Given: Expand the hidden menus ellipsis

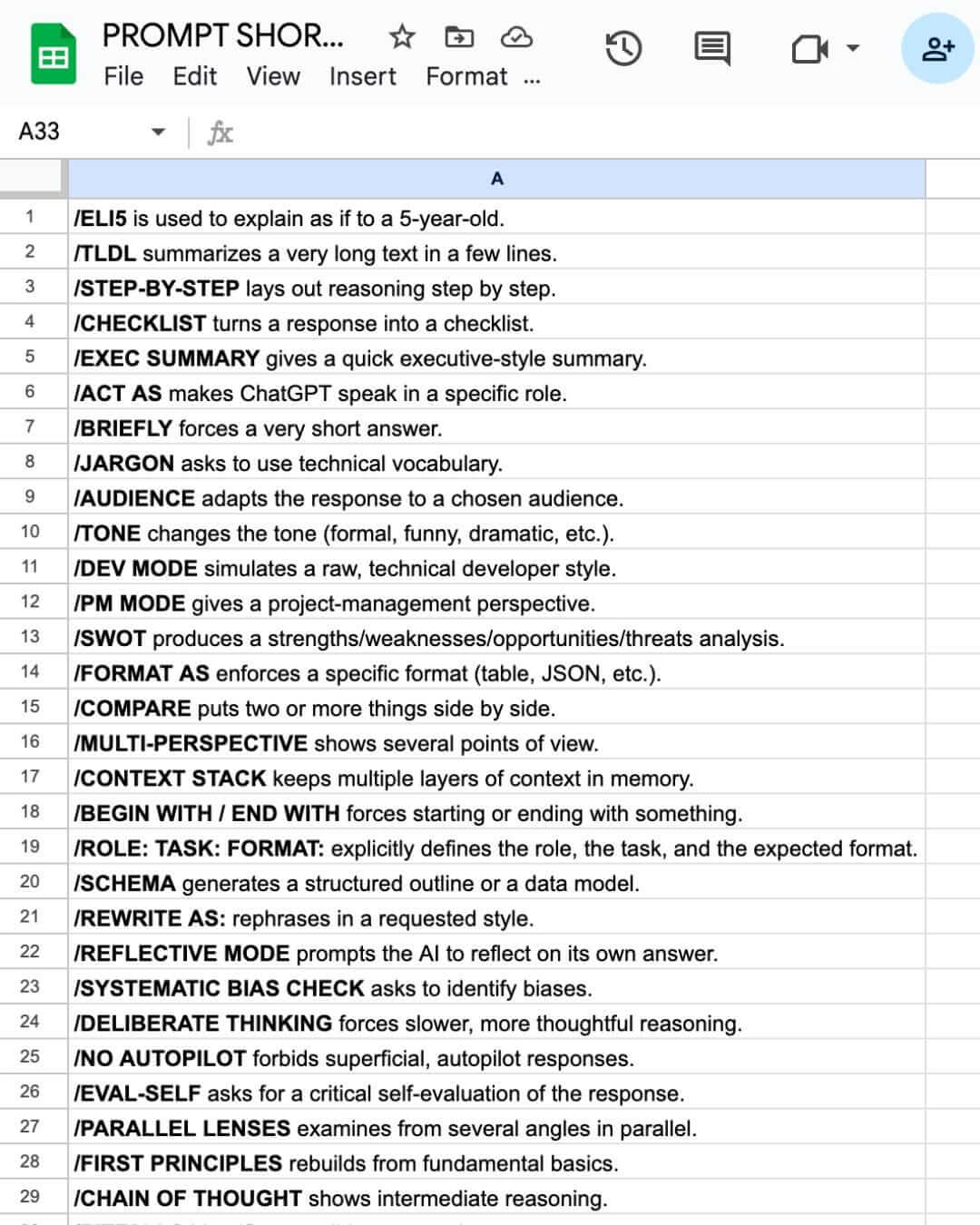Looking at the screenshot, I should [x=532, y=78].
